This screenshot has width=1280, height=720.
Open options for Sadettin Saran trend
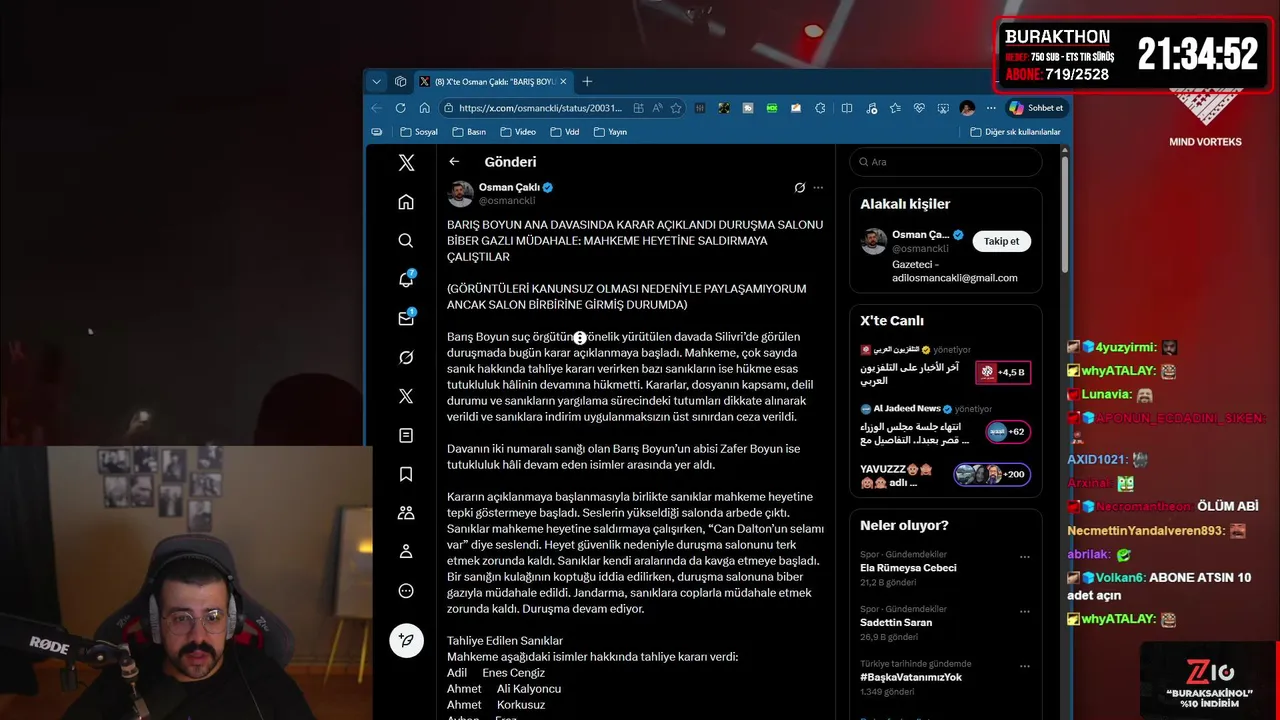pos(1024,612)
